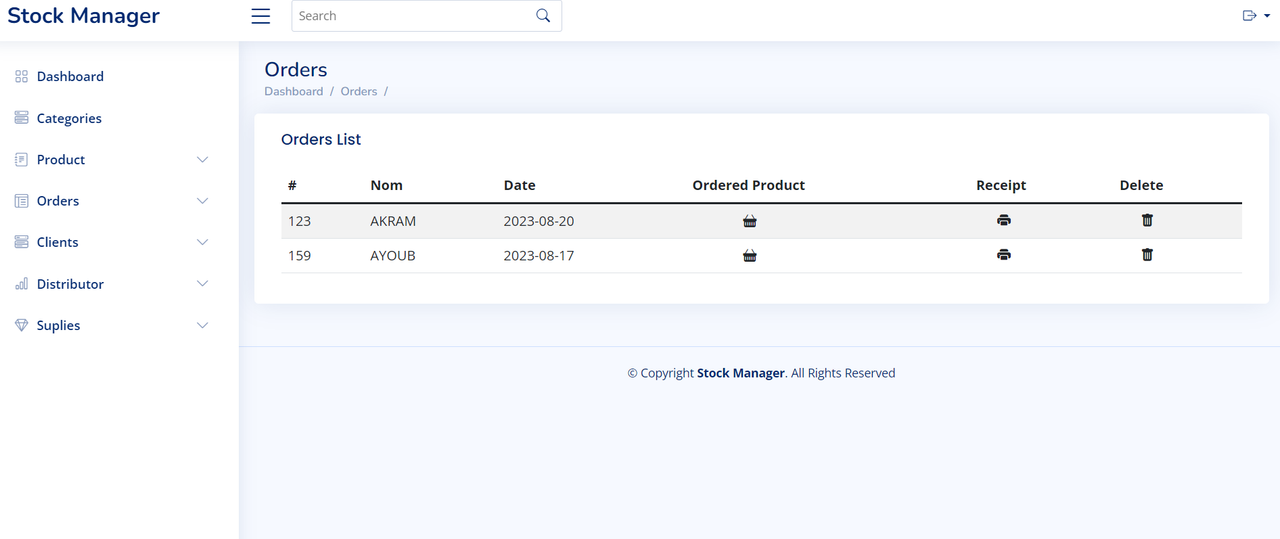Expand the Distributor submenu chevron

202,284
